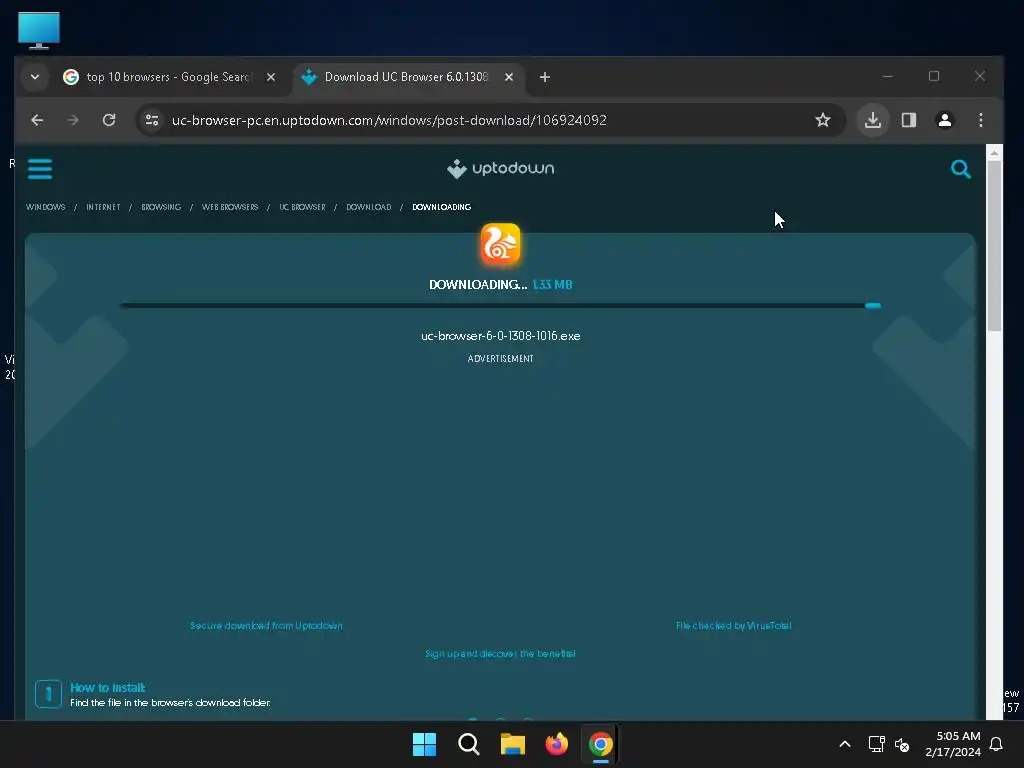1024x768 pixels.
Task: Open the Chrome downloads tray icon
Action: 872,120
